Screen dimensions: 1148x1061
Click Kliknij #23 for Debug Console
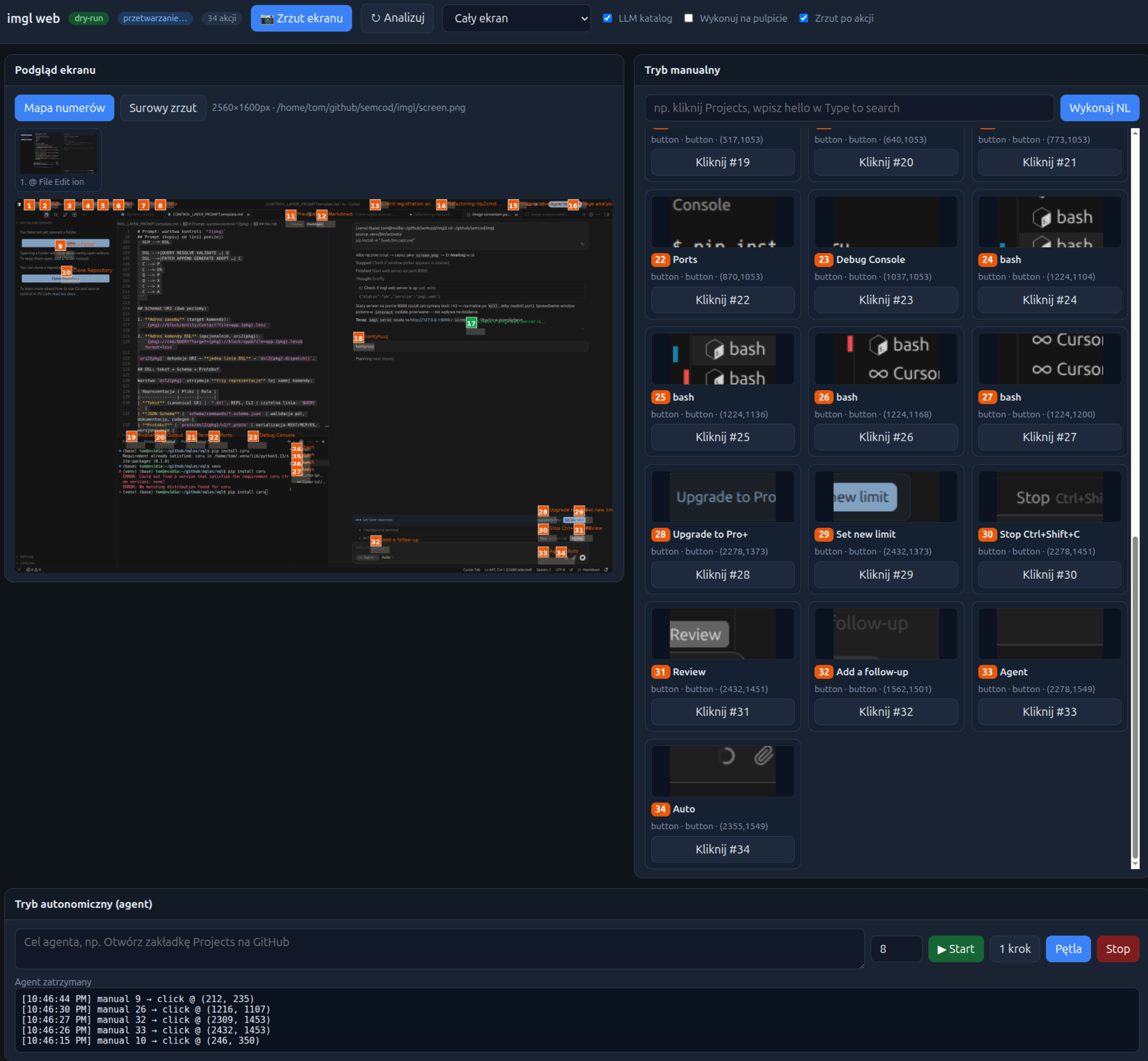[886, 300]
